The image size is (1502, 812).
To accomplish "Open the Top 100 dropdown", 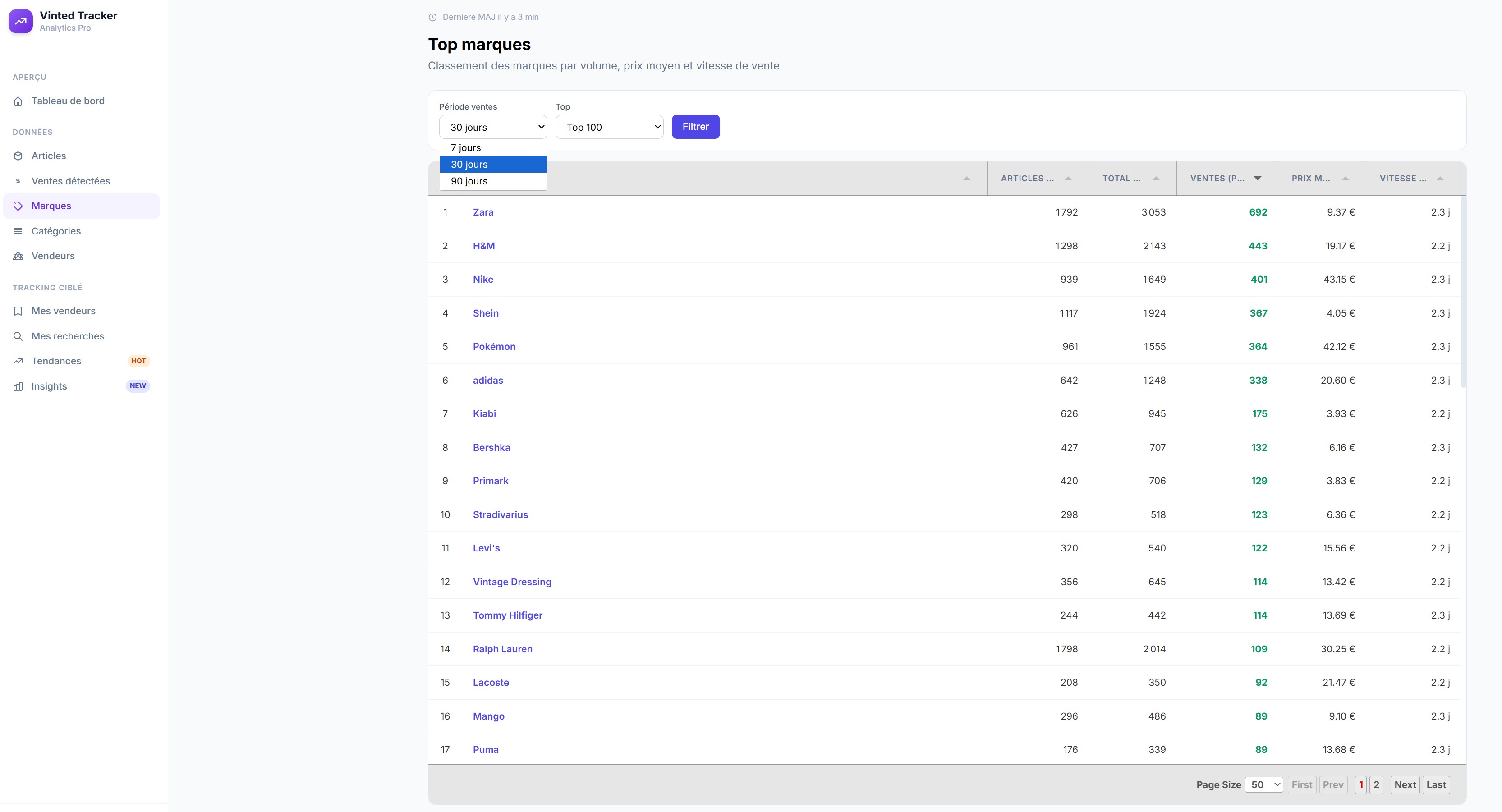I will [609, 127].
